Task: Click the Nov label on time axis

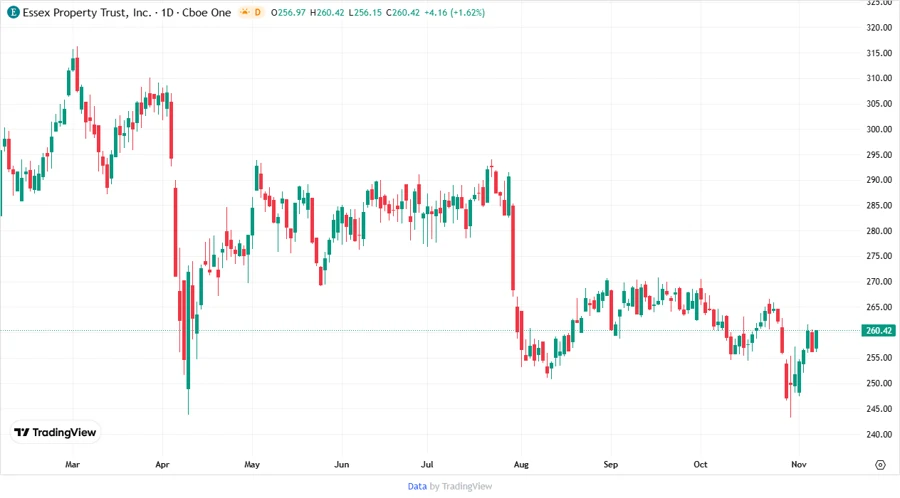Action: click(x=799, y=464)
